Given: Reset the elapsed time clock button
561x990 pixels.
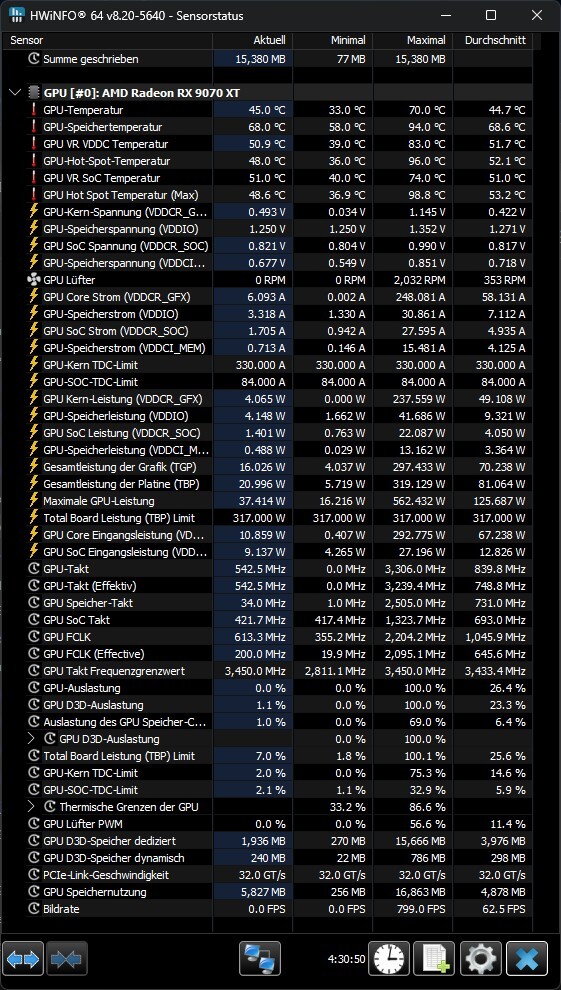Looking at the screenshot, I should click(389, 959).
